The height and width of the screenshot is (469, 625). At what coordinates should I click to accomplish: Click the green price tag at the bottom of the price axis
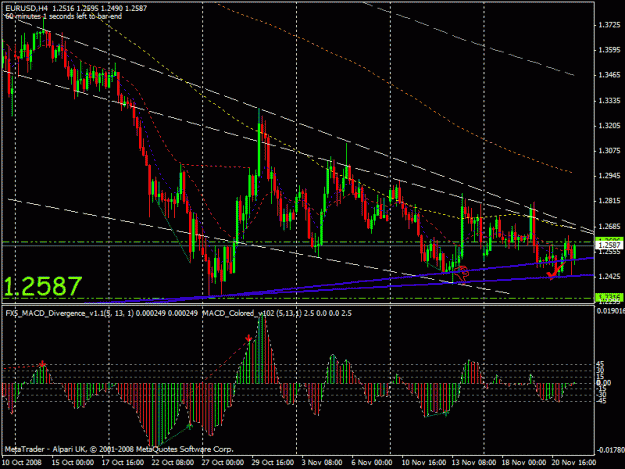click(x=609, y=297)
